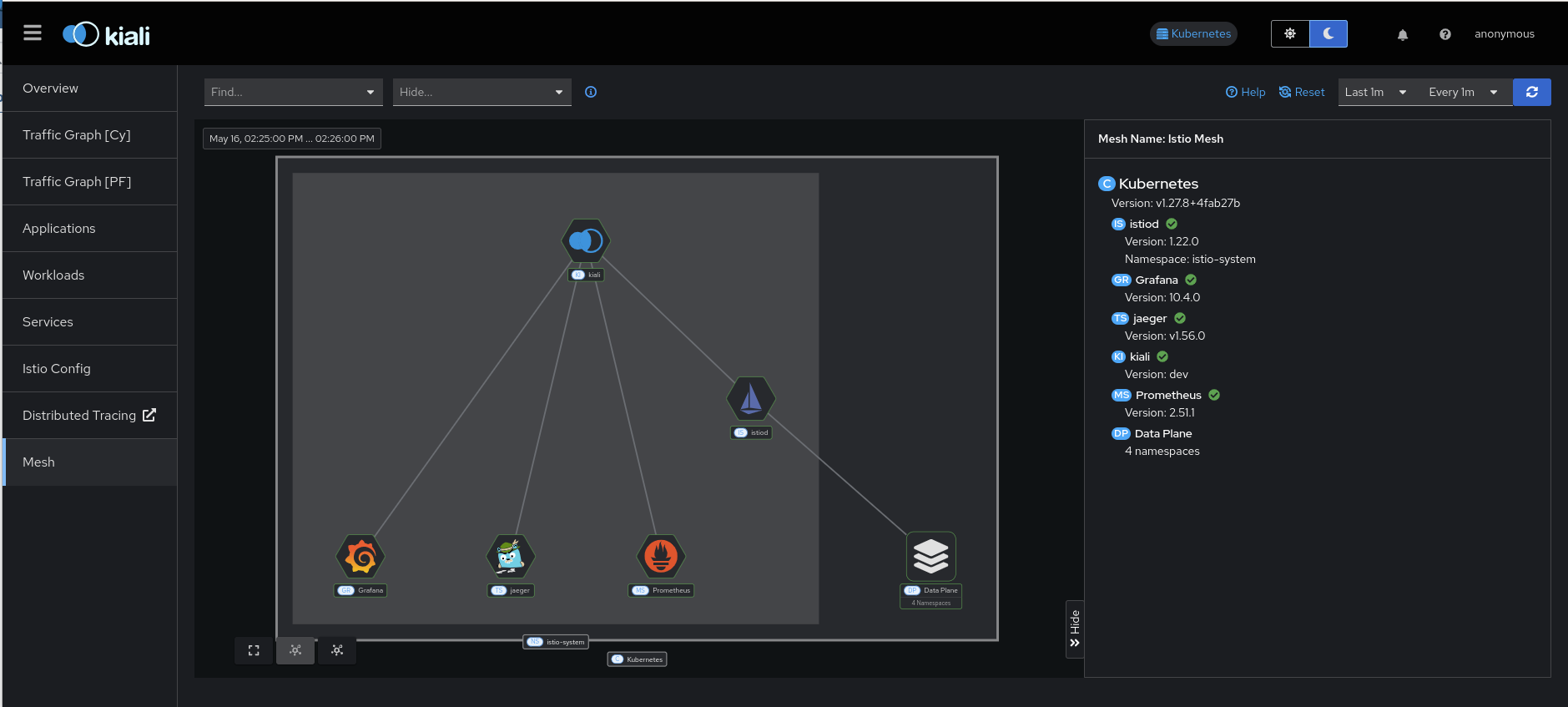
Task: Click the fit-to-screen graph icon
Action: point(254,650)
